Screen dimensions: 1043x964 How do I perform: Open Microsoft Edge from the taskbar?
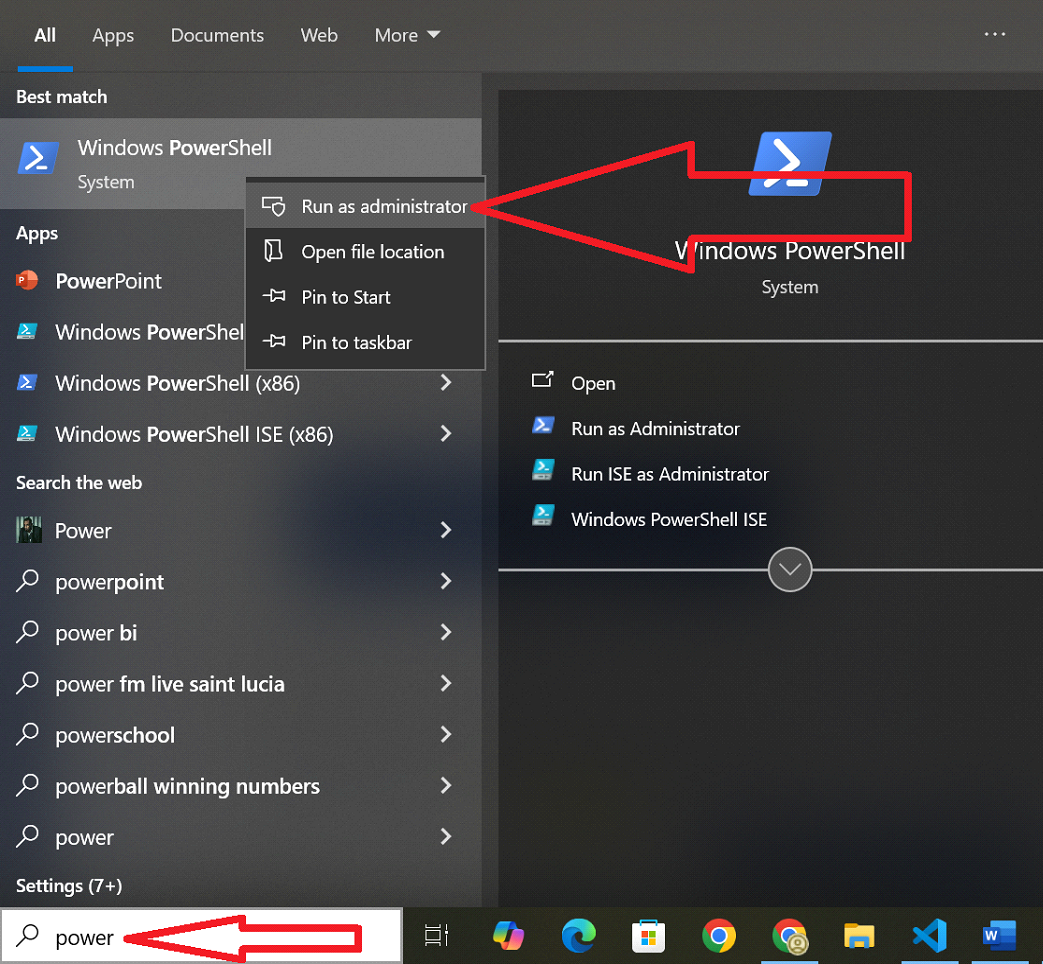click(579, 935)
